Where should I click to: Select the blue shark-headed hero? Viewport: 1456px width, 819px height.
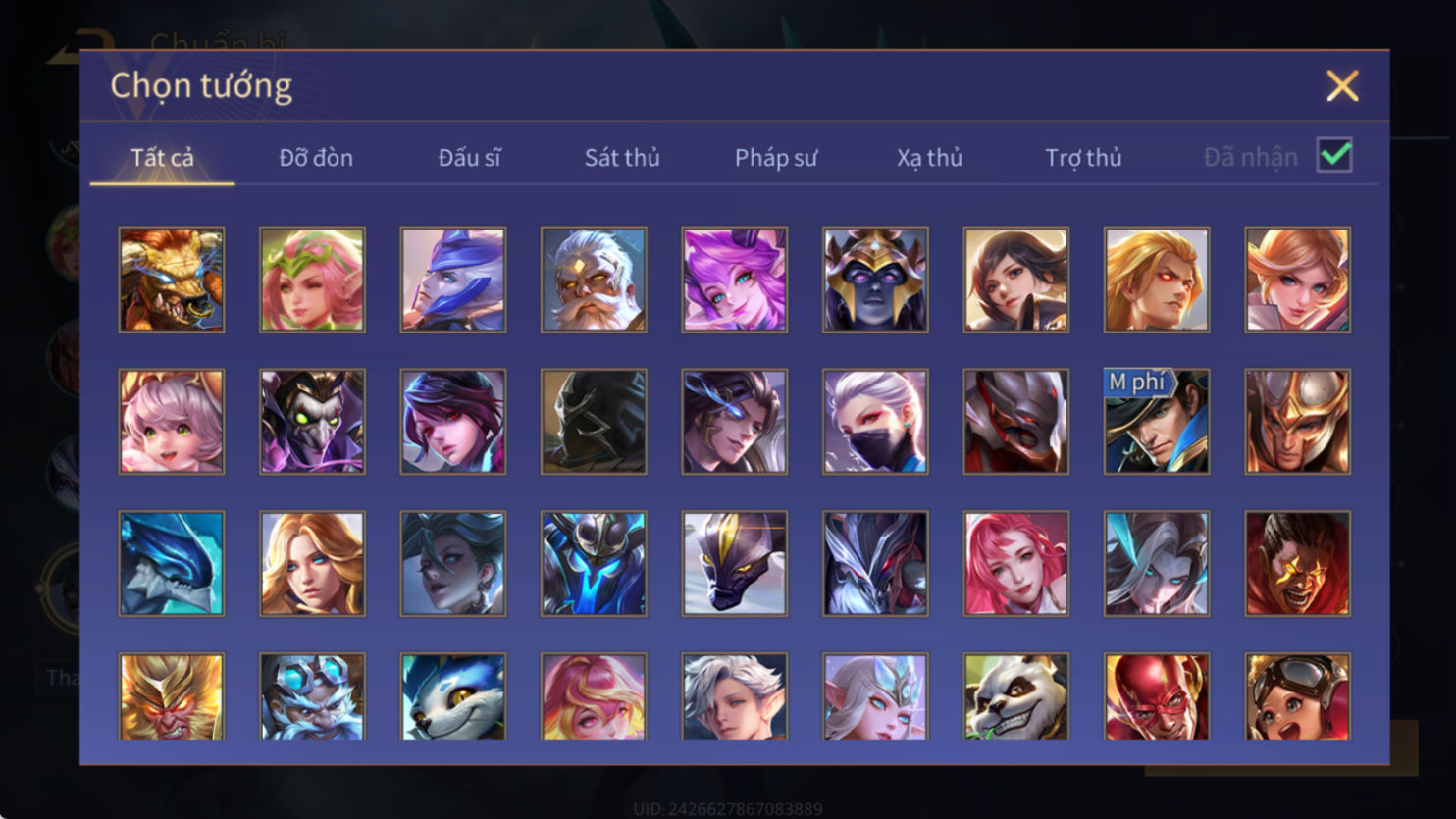[x=172, y=564]
